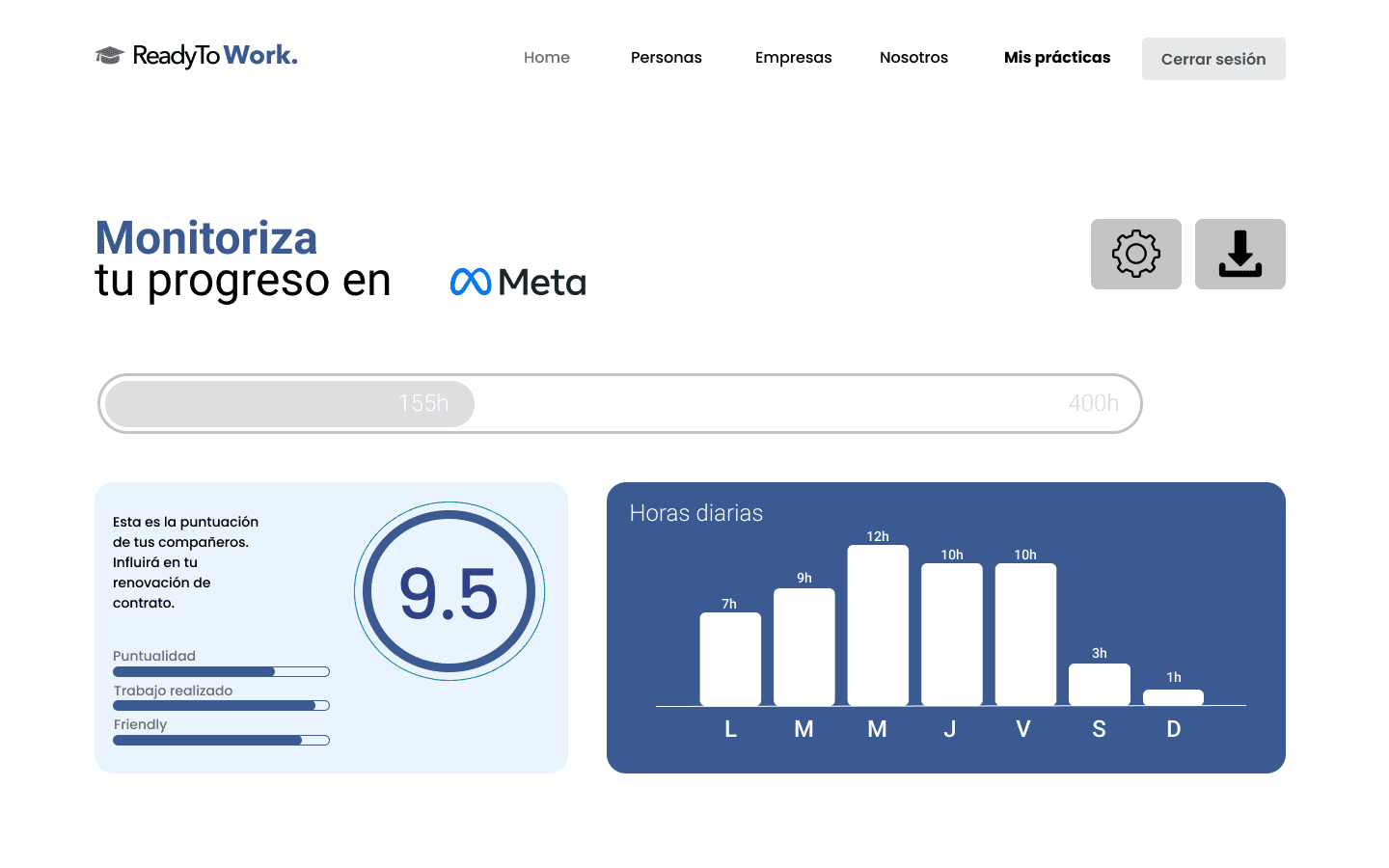This screenshot has height=868, width=1389.
Task: Click the graduation cap logo icon
Action: coord(109,56)
